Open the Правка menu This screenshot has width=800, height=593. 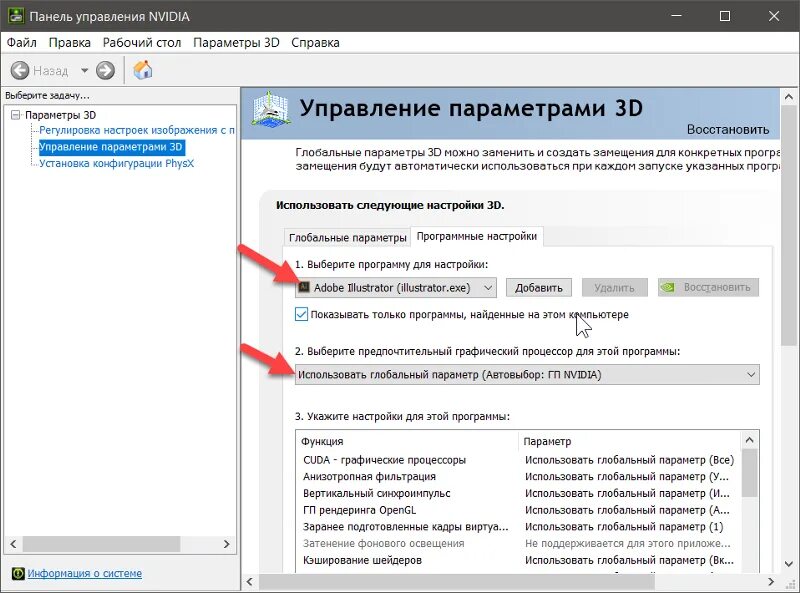click(69, 42)
